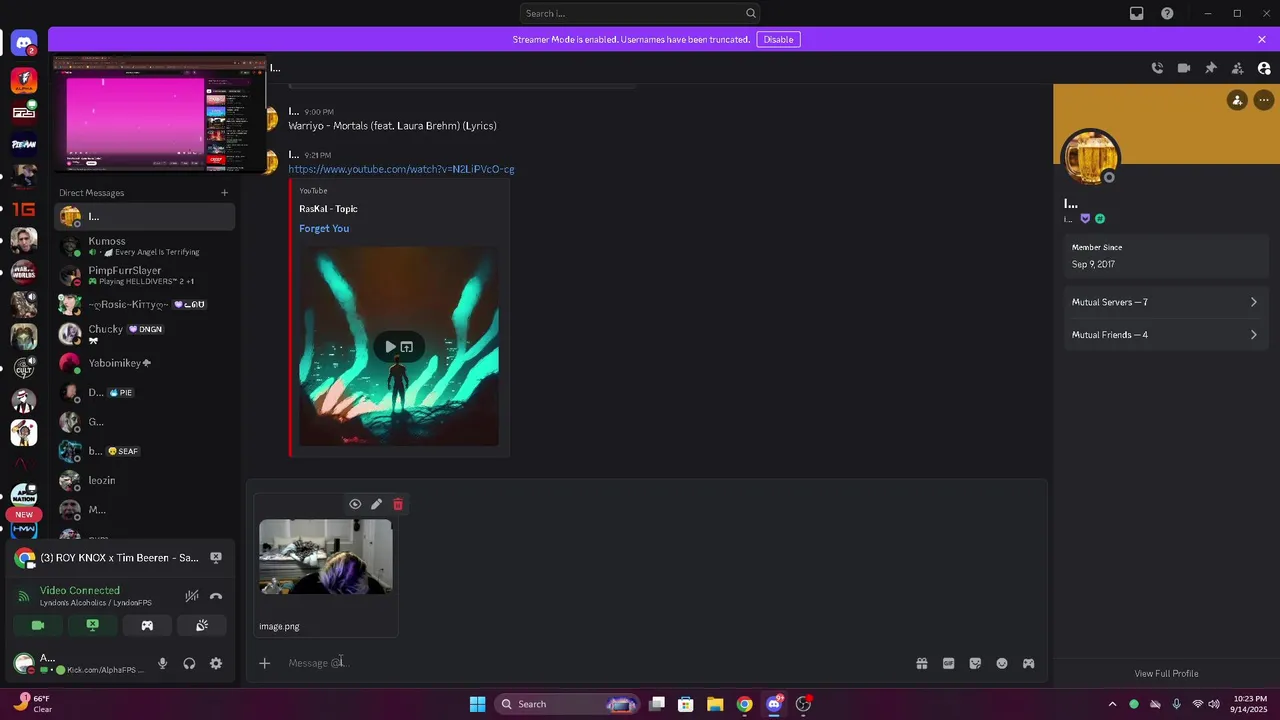Open the help question mark icon

[x=1167, y=13]
